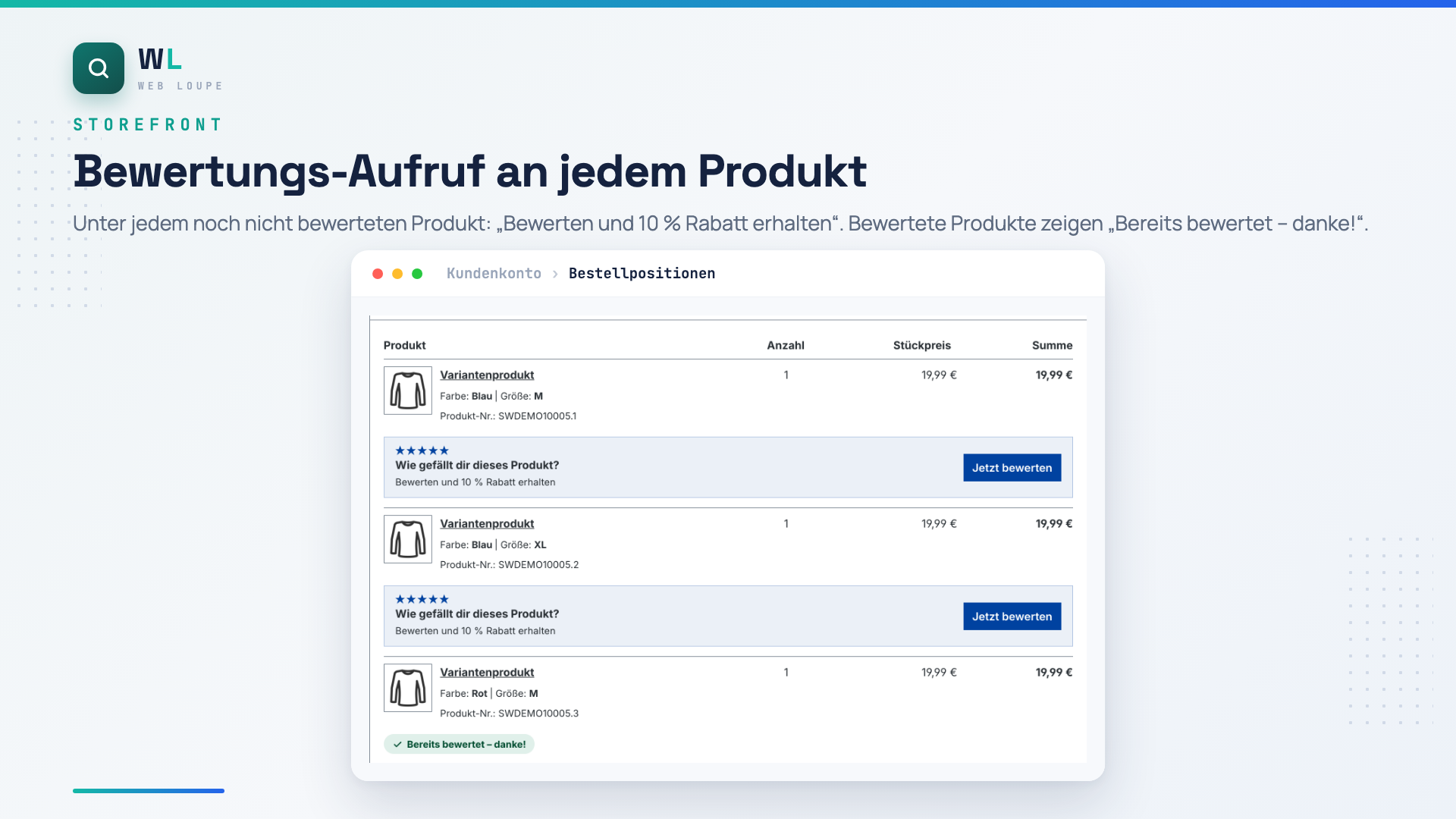
Task: Click the Stückpreis column header
Action: pos(922,345)
